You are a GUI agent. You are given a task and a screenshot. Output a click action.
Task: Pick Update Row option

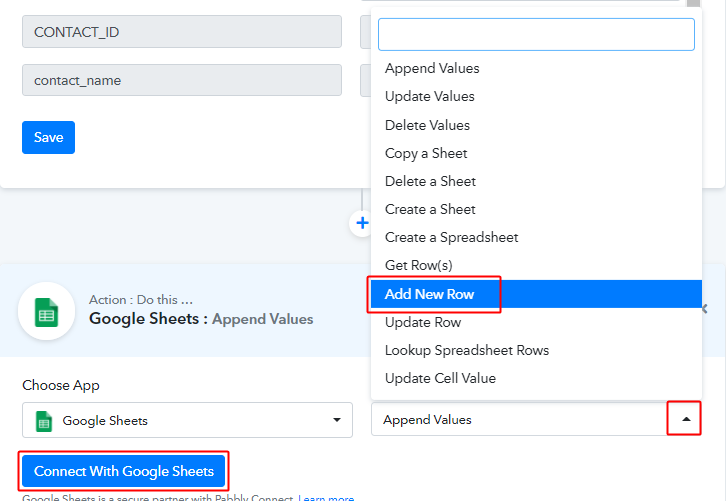536,322
